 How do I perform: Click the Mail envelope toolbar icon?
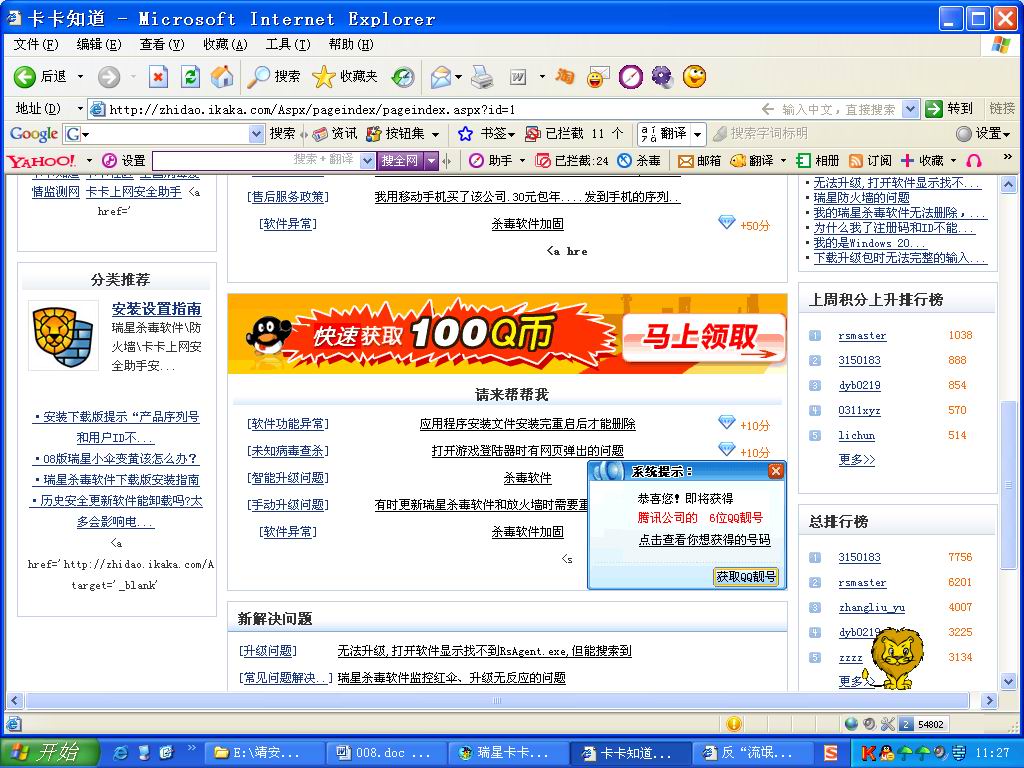point(441,77)
